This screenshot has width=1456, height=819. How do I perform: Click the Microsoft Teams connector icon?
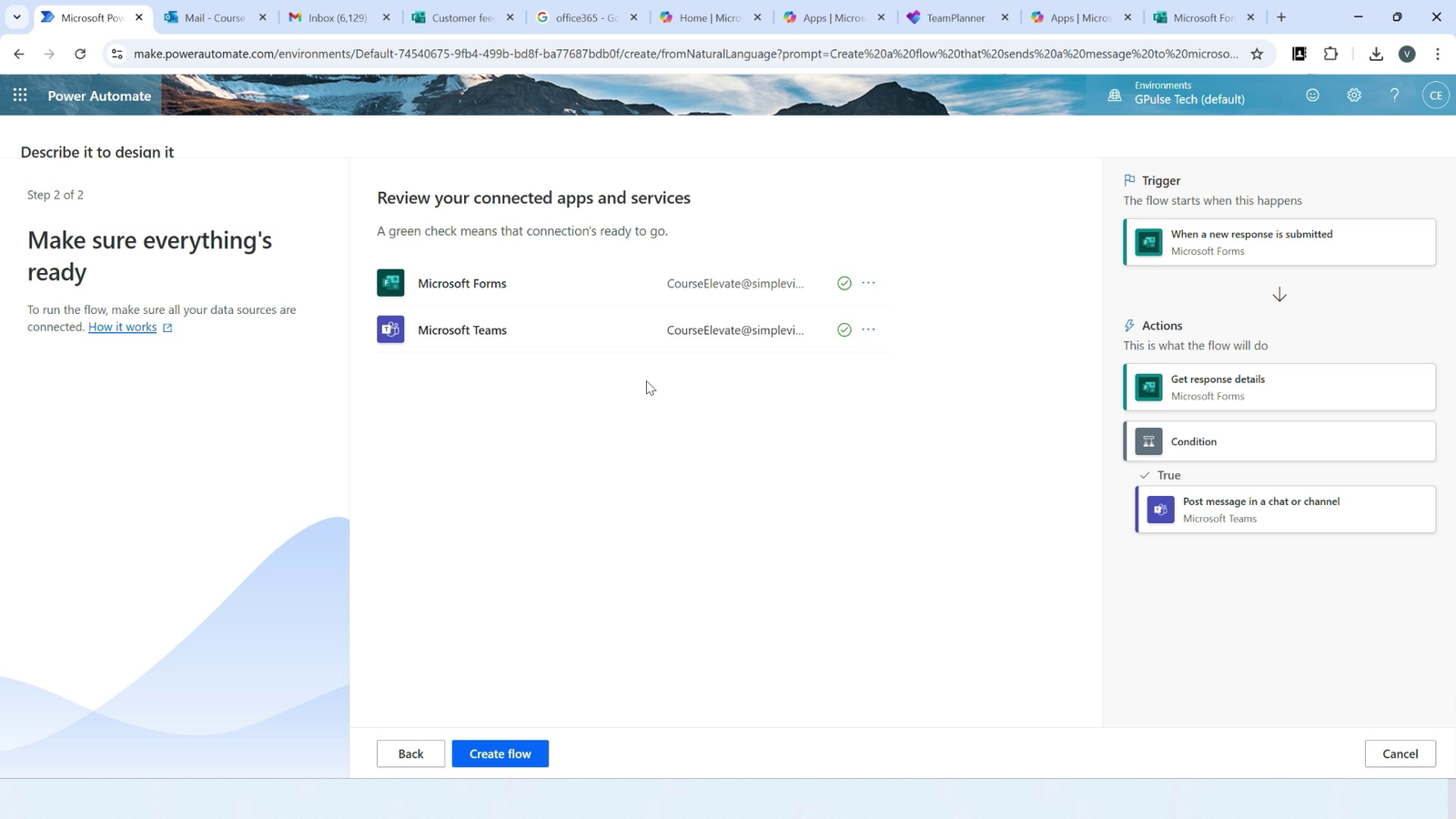390,329
